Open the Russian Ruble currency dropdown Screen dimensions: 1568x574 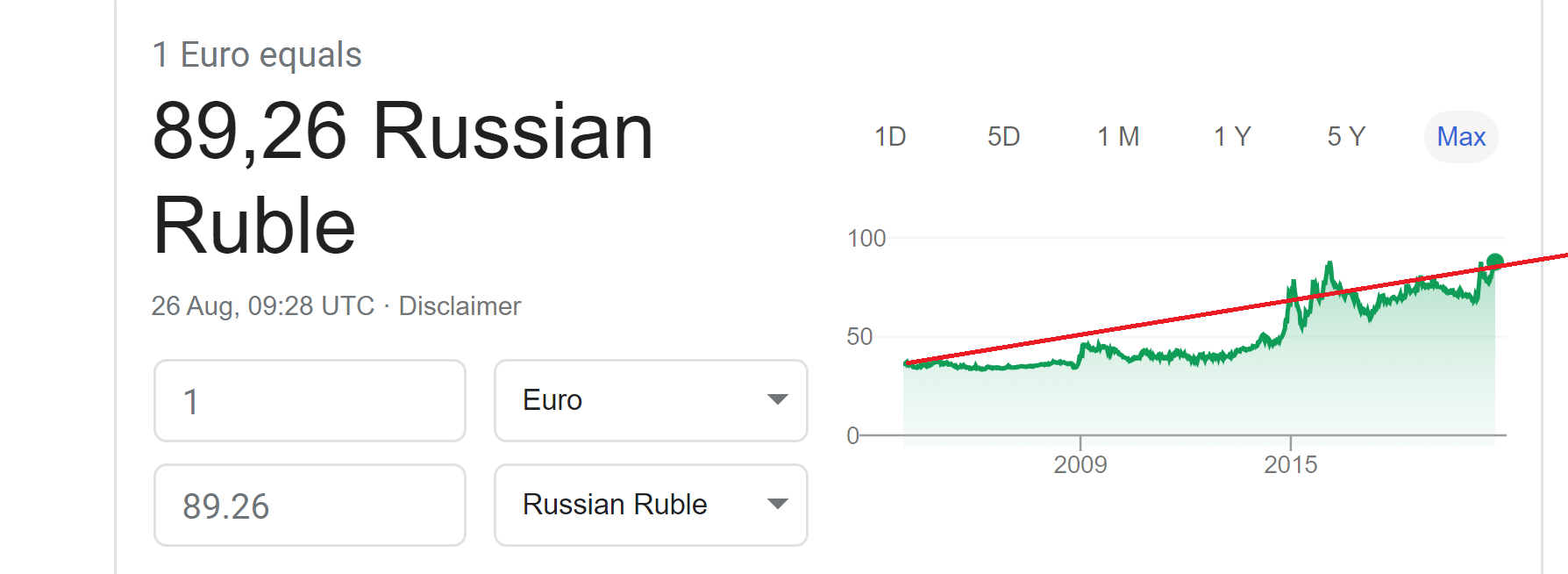651,506
